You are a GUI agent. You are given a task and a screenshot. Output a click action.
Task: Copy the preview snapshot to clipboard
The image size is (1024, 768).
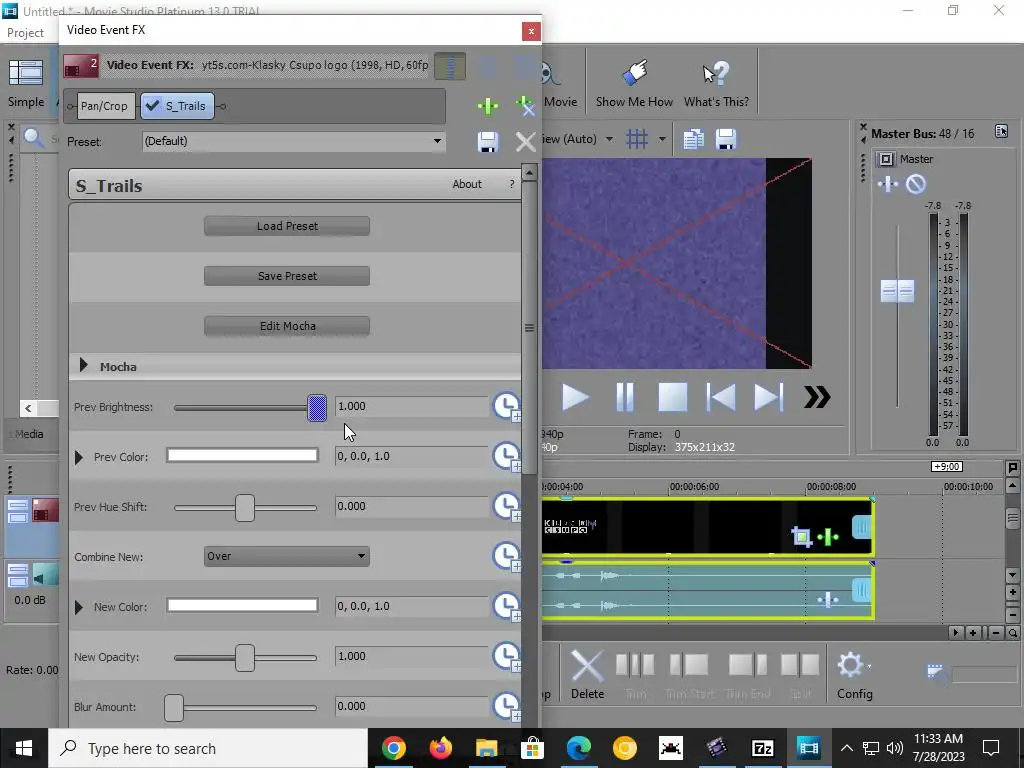click(694, 139)
